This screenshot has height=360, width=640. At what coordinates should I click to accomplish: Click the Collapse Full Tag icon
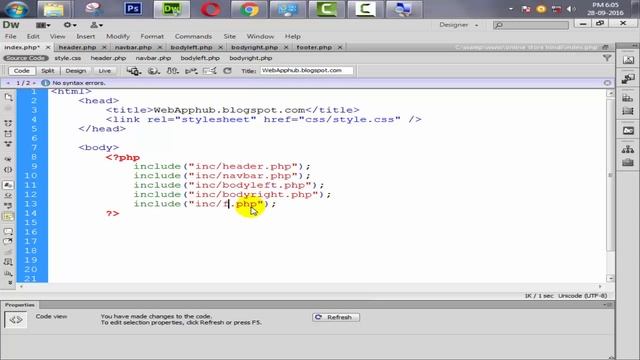point(8,123)
